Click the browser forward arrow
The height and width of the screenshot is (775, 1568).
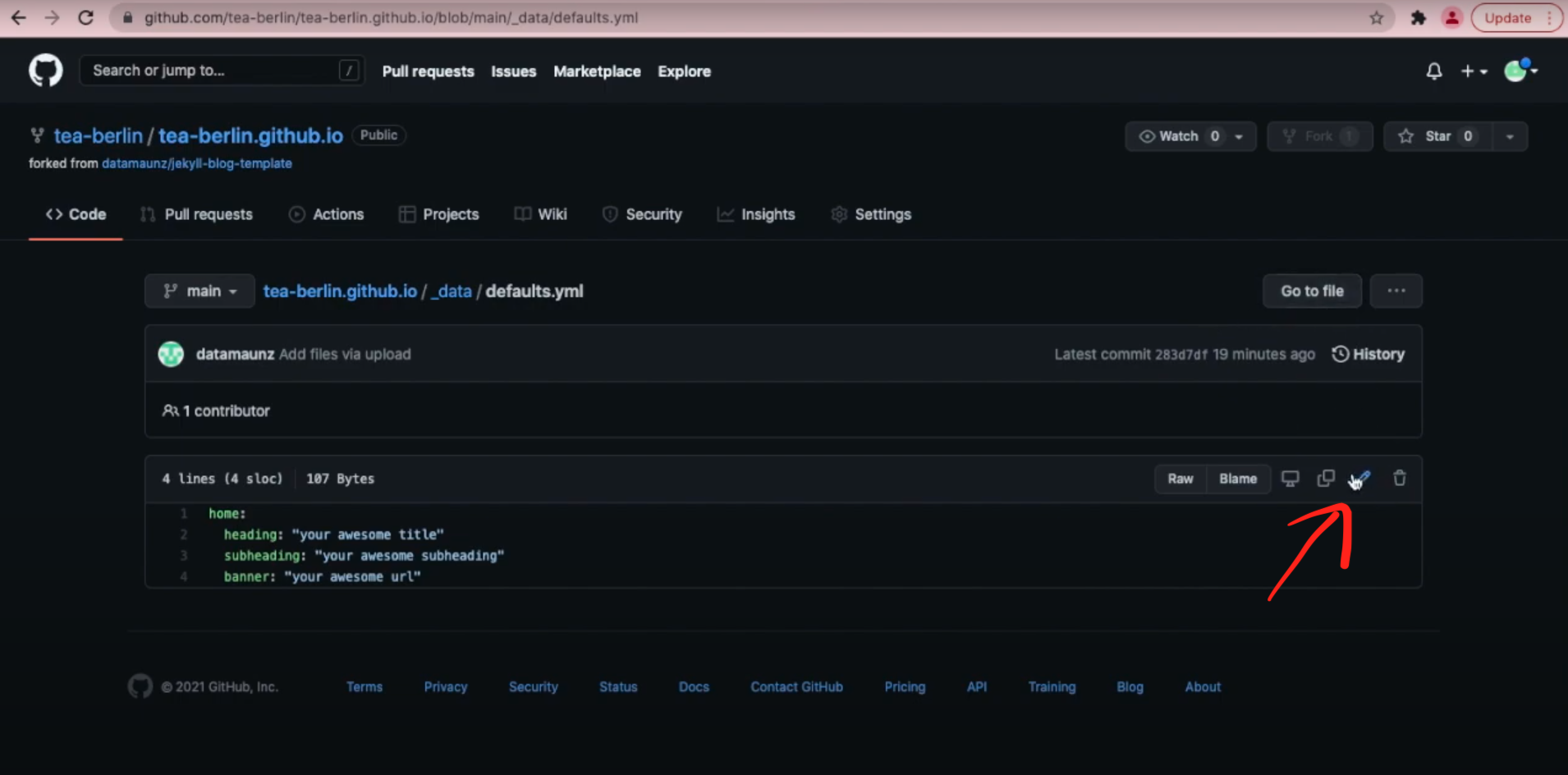click(x=52, y=17)
